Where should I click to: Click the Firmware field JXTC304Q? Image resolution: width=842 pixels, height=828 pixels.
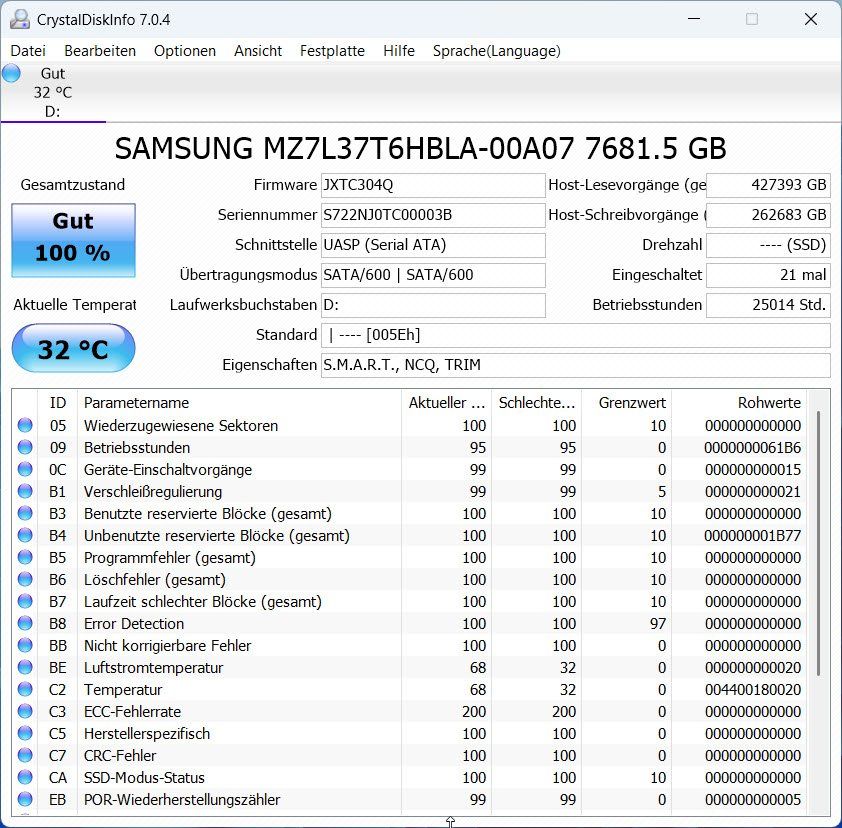(x=433, y=185)
